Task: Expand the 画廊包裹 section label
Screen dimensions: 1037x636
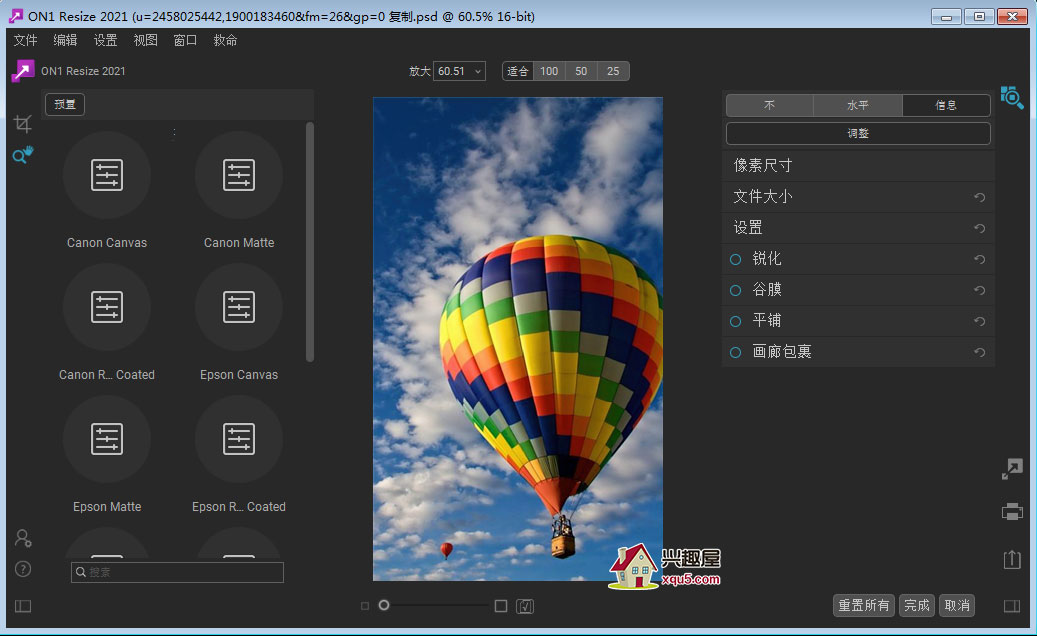Action: pos(782,352)
